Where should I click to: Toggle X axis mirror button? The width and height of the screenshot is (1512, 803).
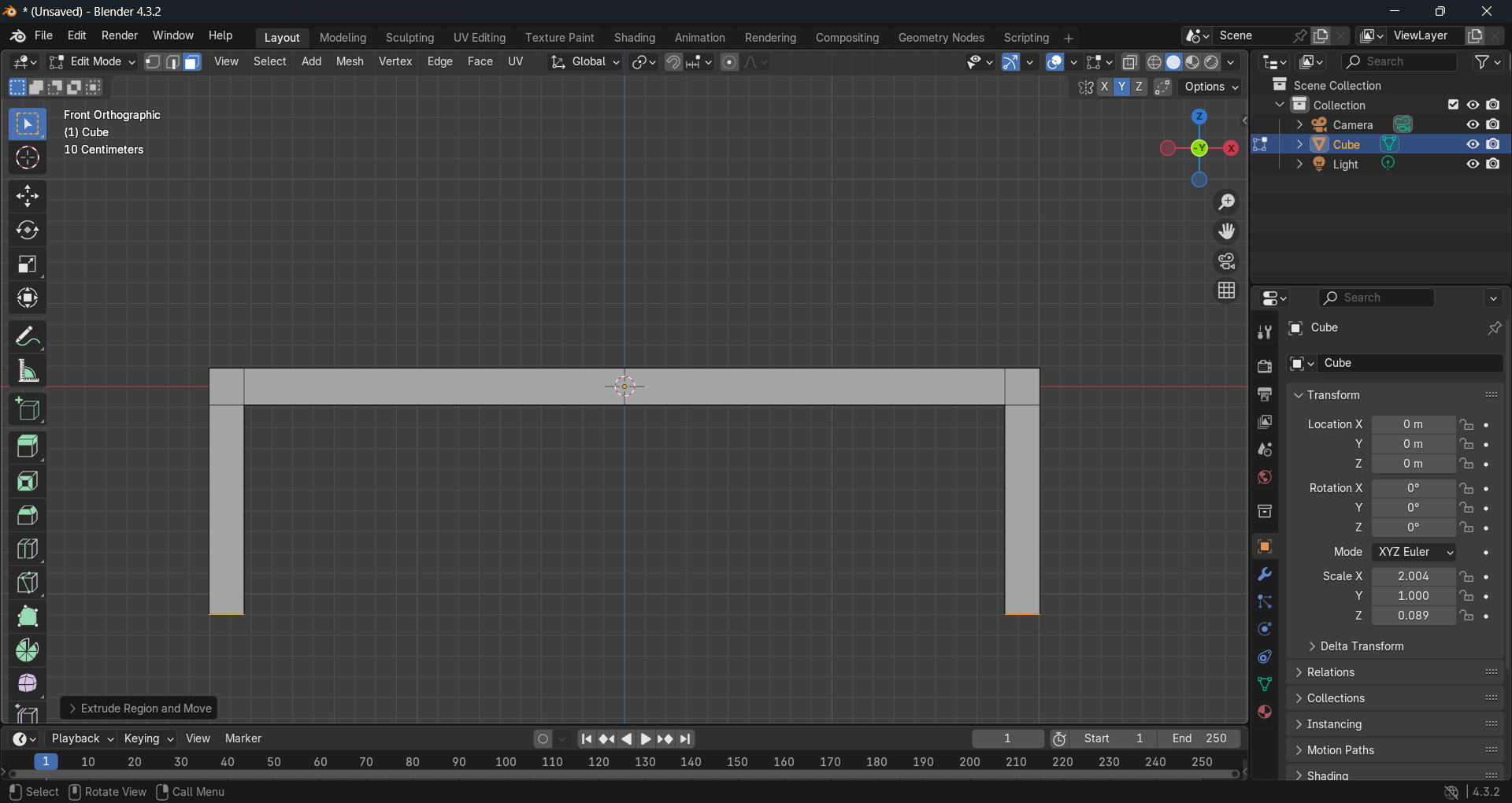tap(1104, 87)
